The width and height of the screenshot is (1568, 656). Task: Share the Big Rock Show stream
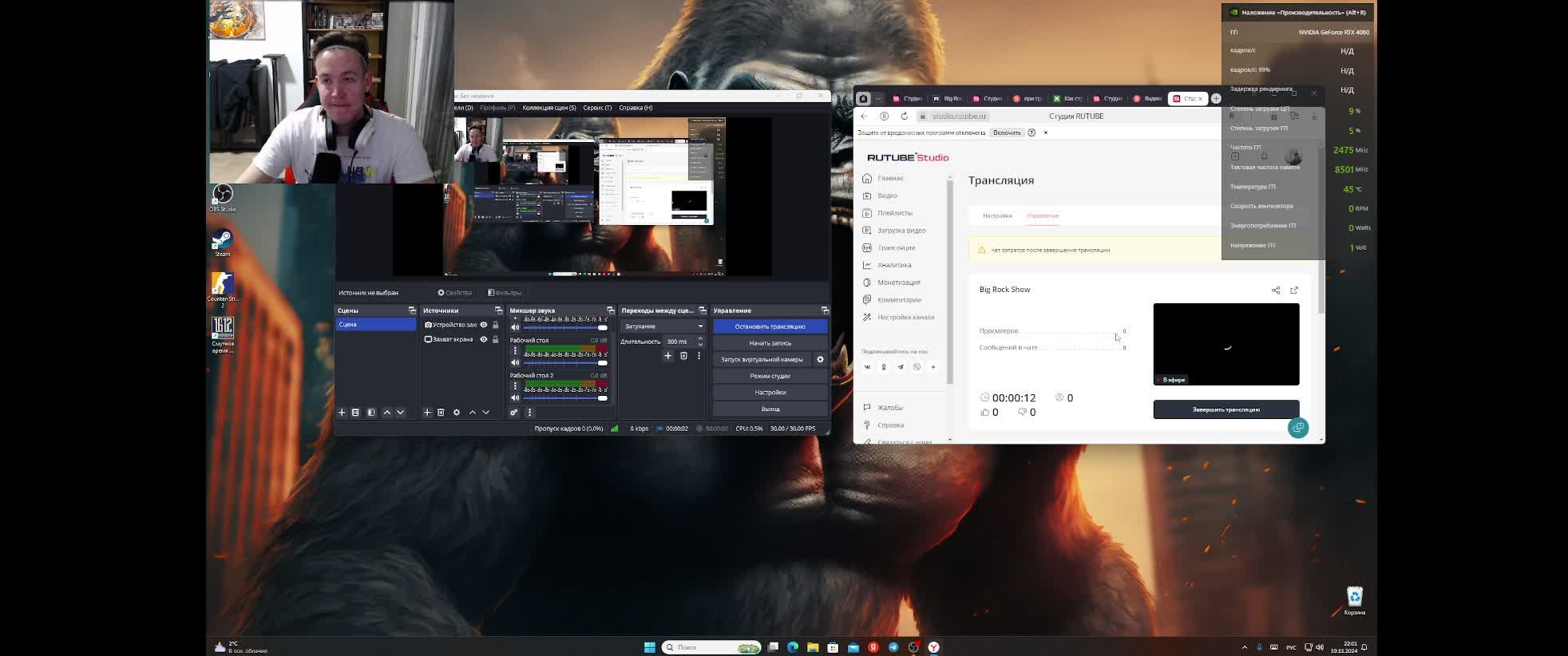tap(1276, 290)
